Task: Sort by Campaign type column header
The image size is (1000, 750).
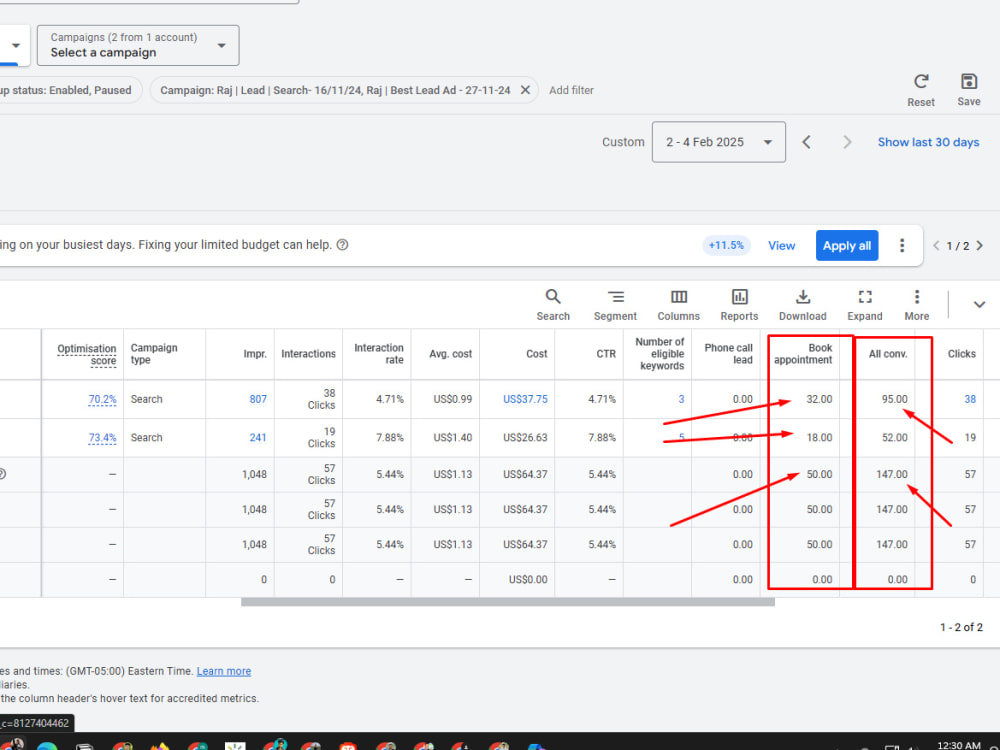Action: [x=154, y=353]
